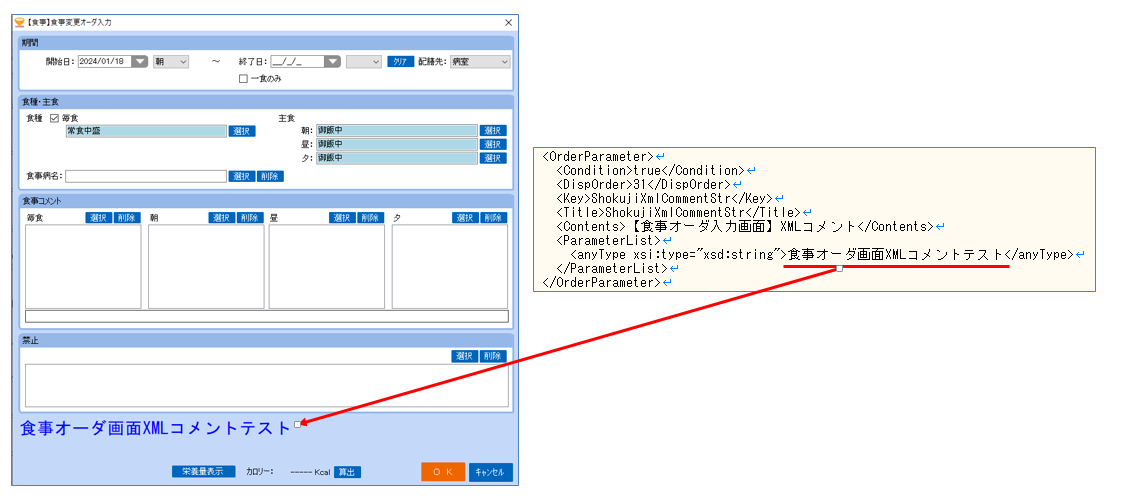Click the <Contents> line in the XML box

point(744,226)
